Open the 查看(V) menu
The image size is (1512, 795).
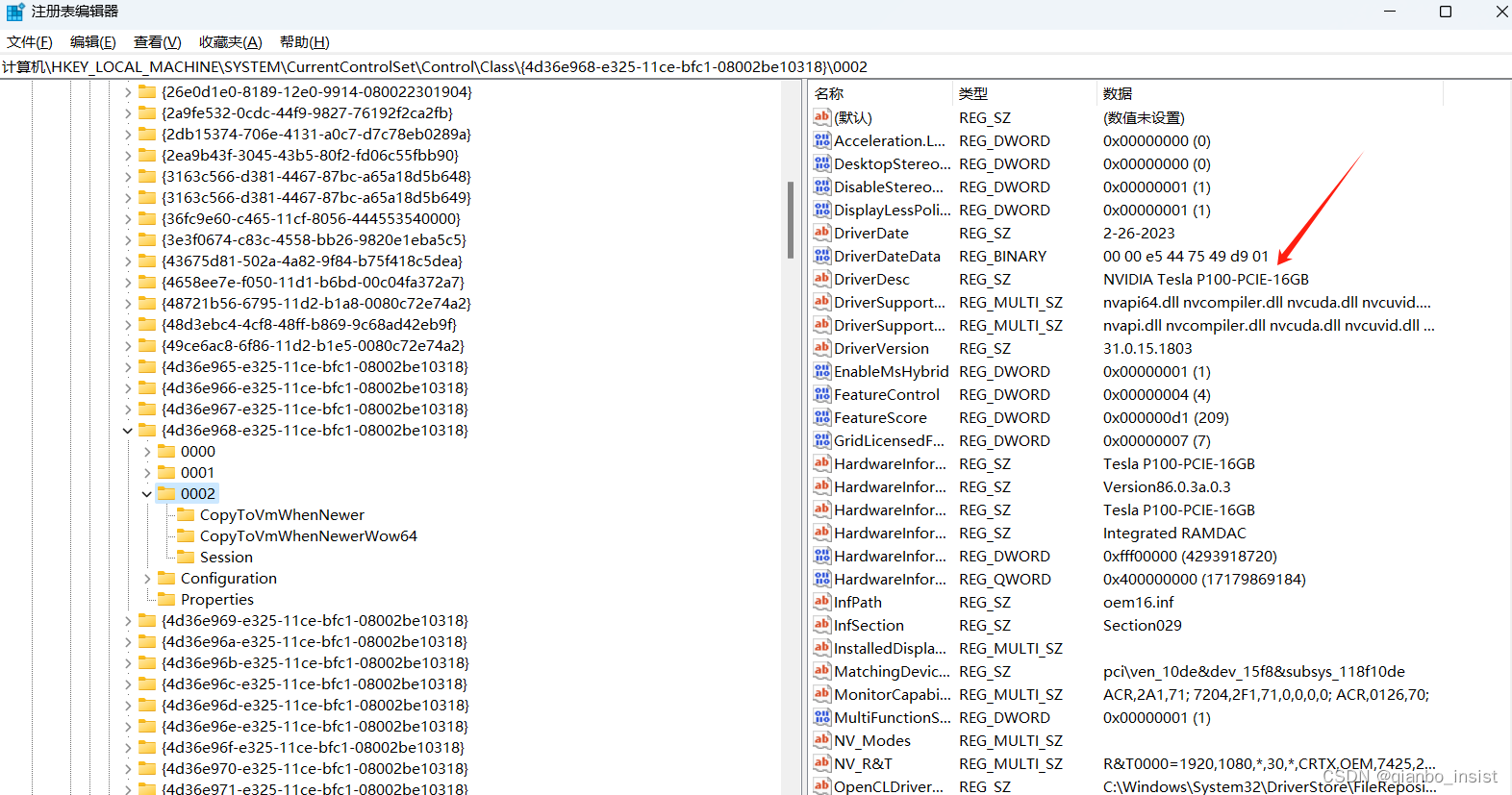[x=157, y=42]
